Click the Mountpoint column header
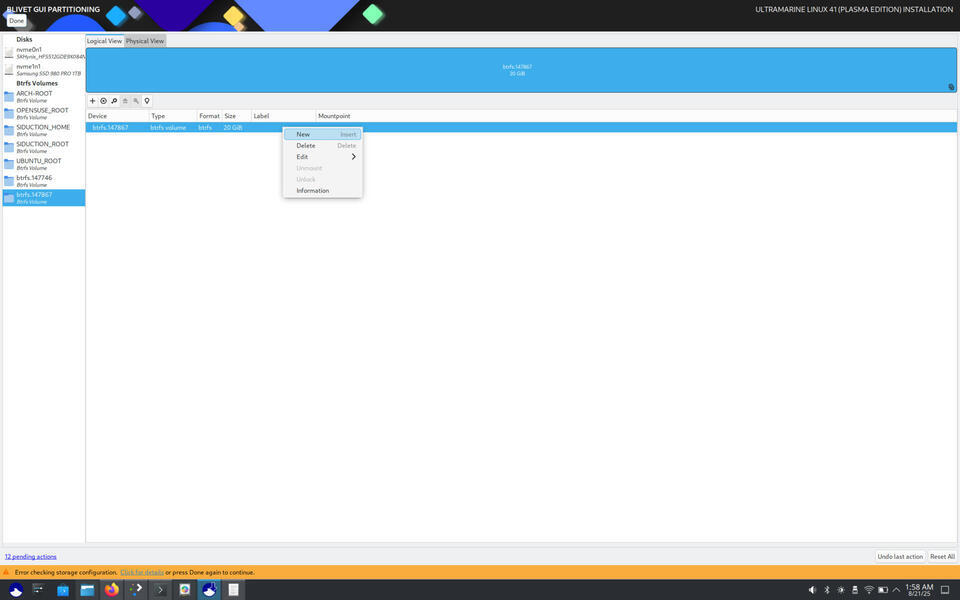The image size is (960, 600). [636, 116]
